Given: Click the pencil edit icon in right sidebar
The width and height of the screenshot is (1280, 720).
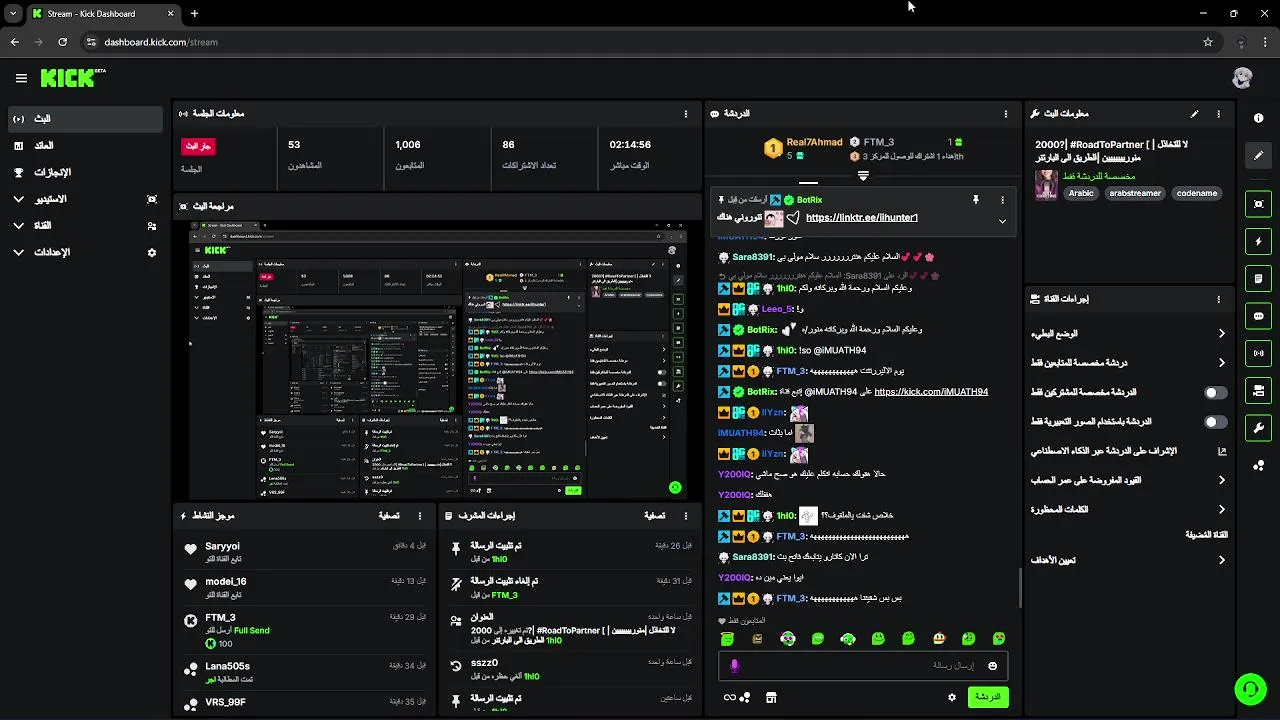Looking at the screenshot, I should point(1258,155).
